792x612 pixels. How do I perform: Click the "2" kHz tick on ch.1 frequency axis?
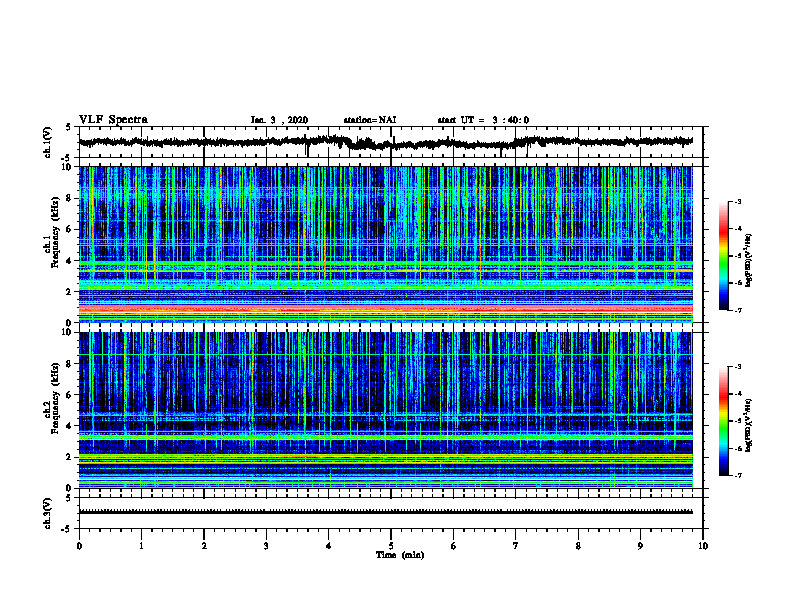[70, 292]
